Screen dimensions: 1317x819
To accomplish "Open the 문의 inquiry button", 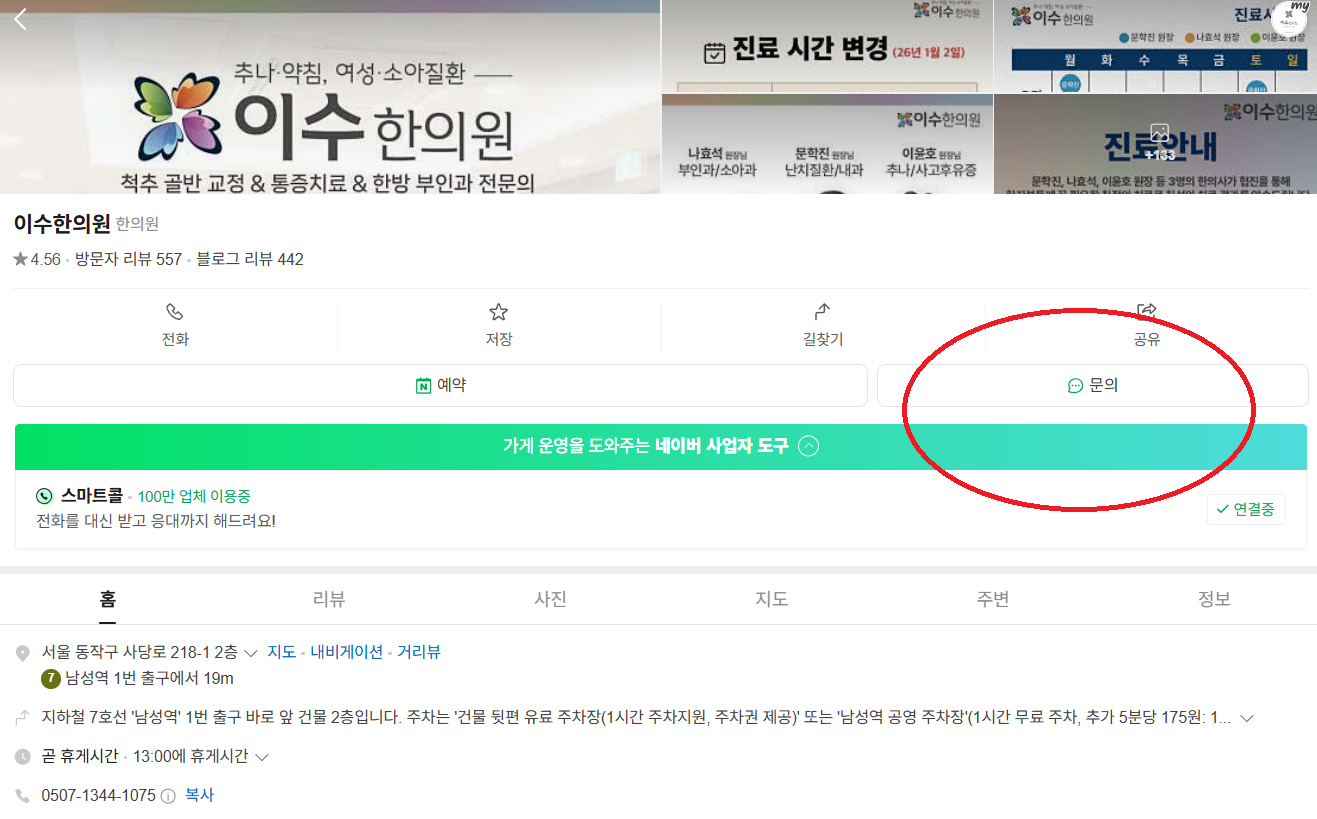I will 1092,385.
